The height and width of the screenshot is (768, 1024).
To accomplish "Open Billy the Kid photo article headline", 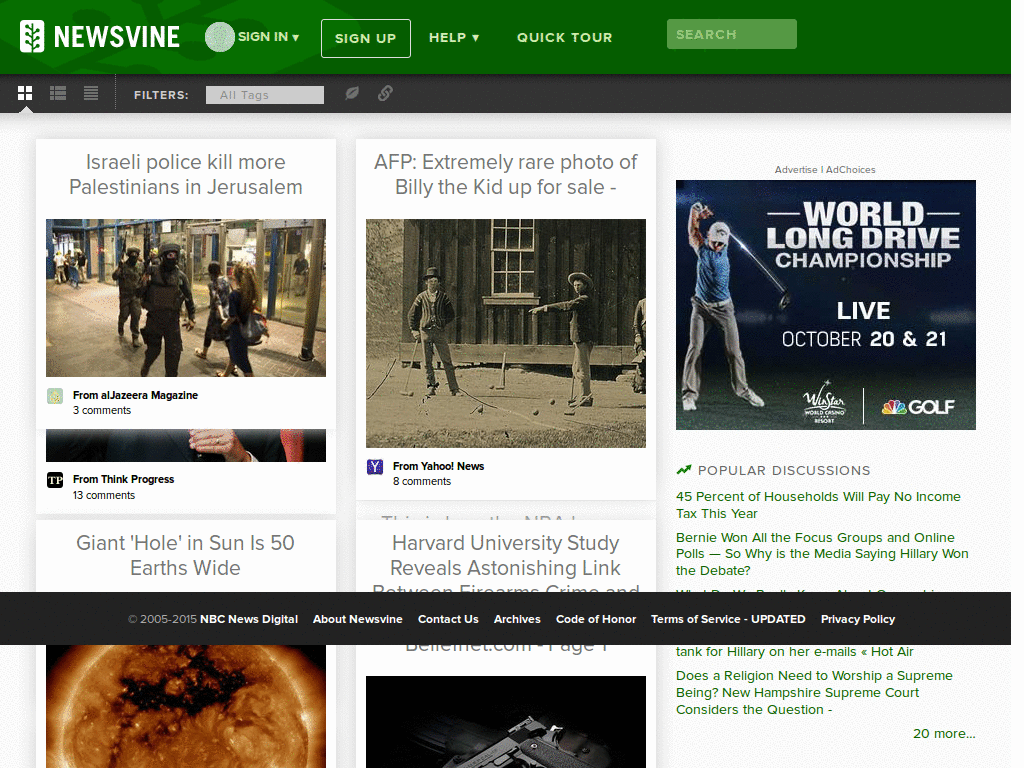I will tap(505, 174).
